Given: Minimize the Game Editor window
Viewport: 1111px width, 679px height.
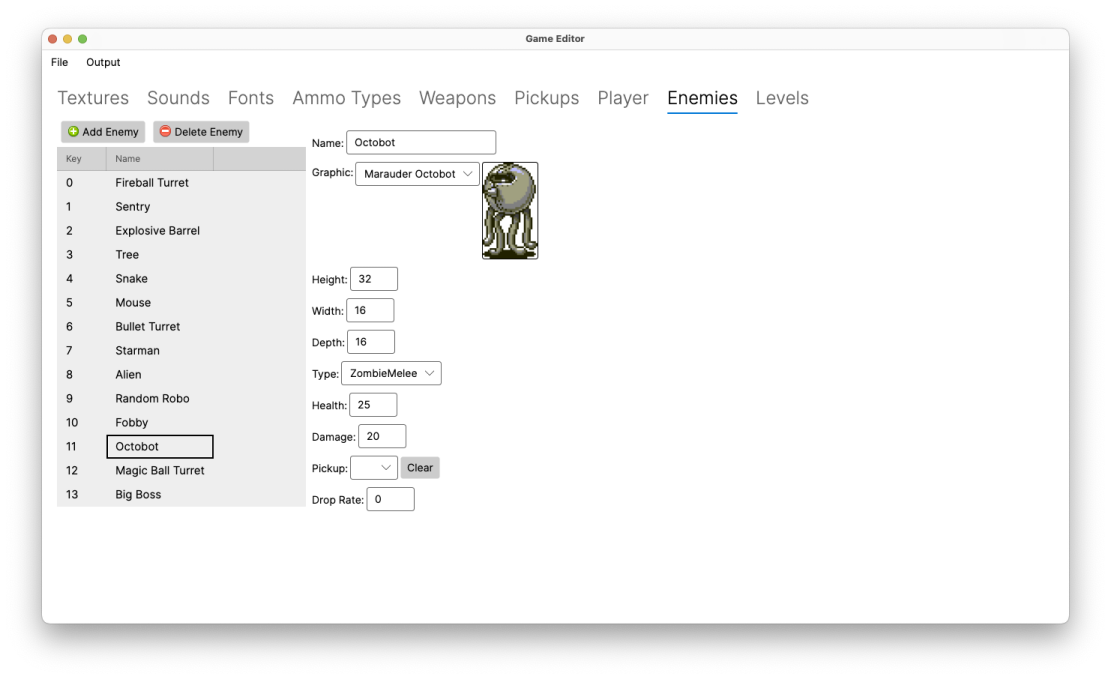Looking at the screenshot, I should [x=67, y=39].
